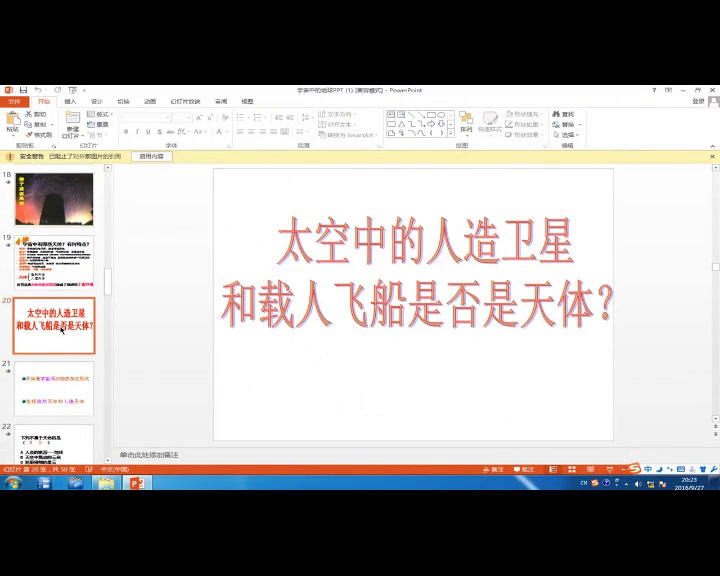Screen dimensions: 720x576
Task: Switch to the Insert (插入) ribbon tab
Action: (x=70, y=101)
